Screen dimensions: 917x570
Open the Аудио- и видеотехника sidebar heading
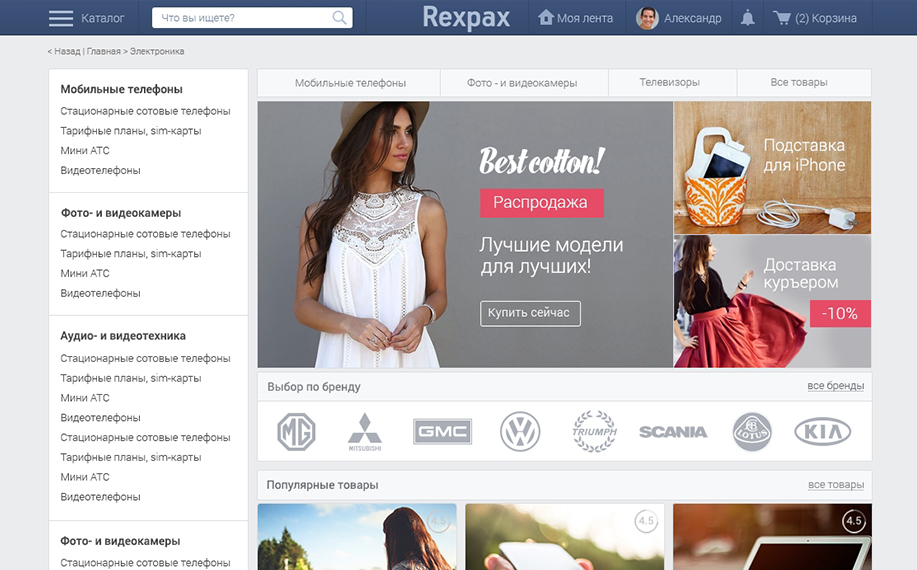(123, 336)
